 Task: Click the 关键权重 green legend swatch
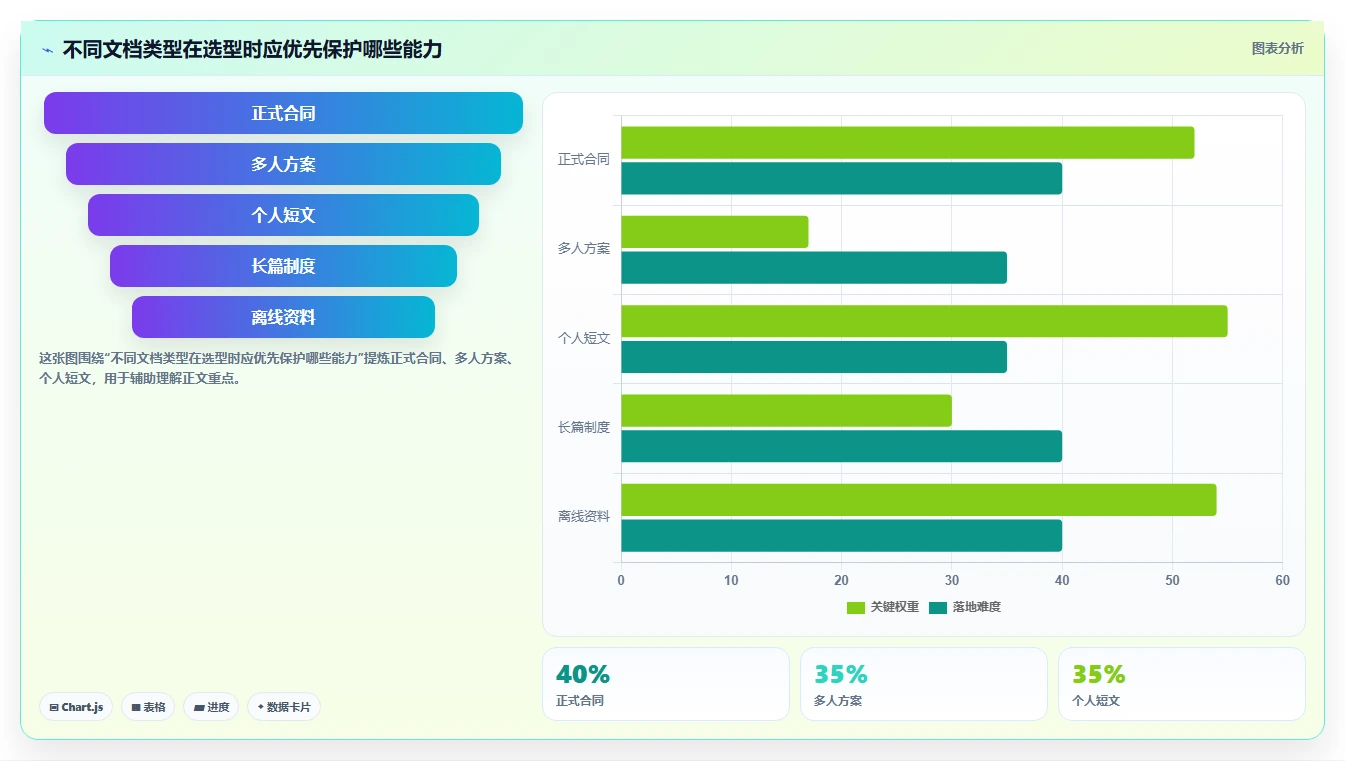(x=856, y=608)
